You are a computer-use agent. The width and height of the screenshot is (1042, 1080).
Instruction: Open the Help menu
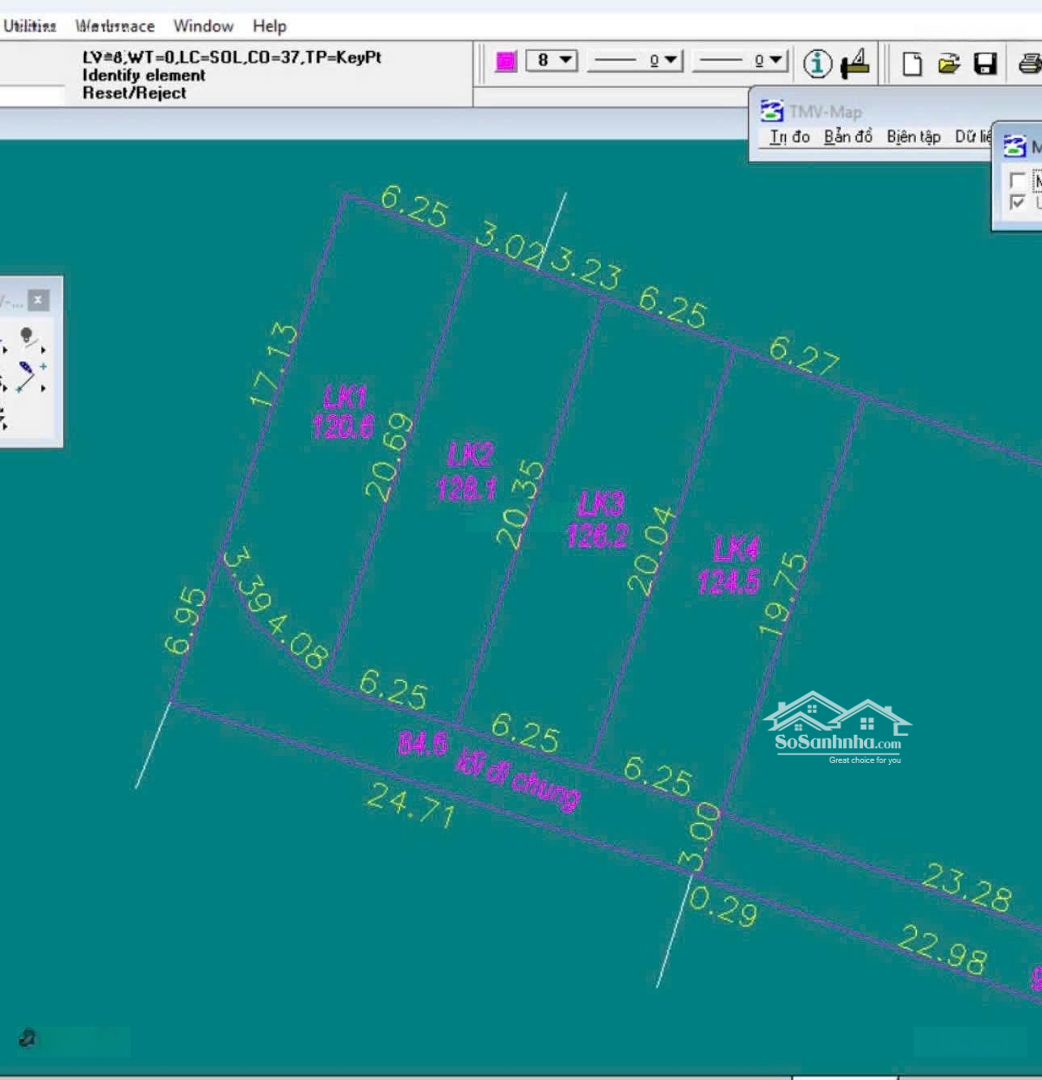point(269,26)
